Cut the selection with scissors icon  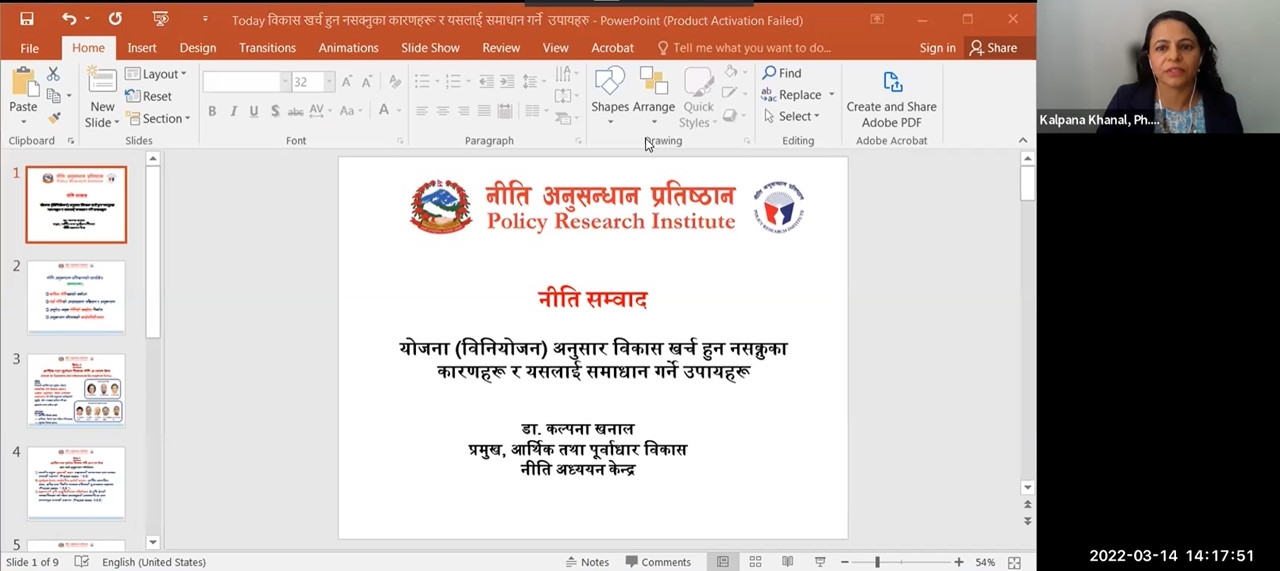pyautogui.click(x=53, y=74)
